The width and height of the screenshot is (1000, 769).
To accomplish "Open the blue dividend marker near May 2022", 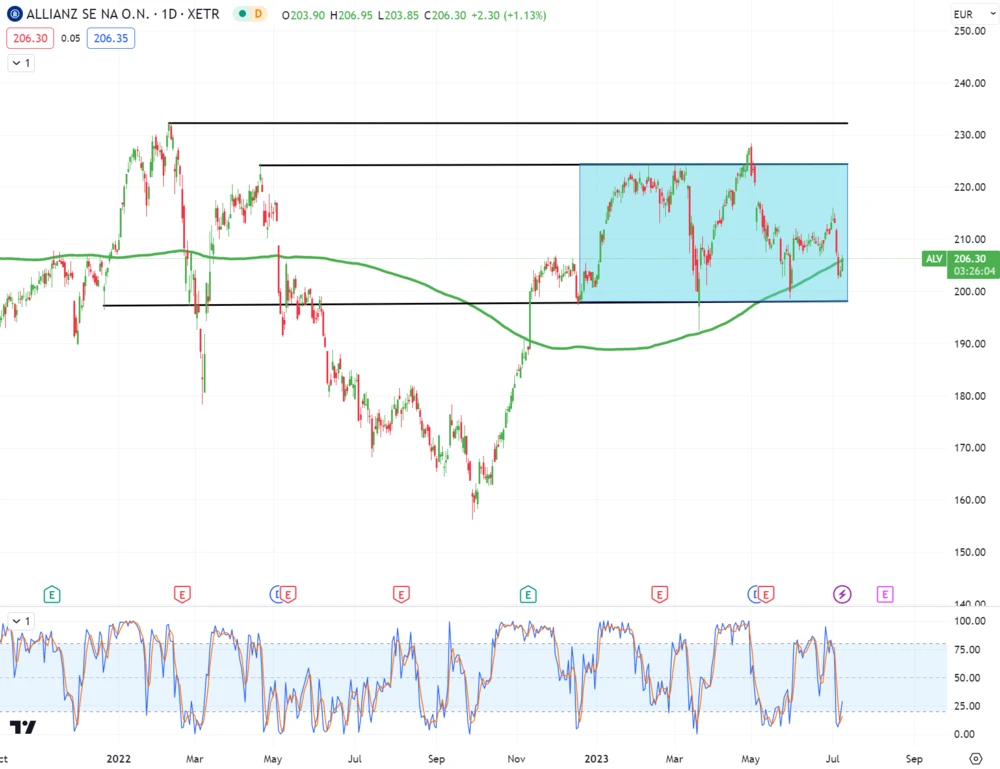I will click(275, 595).
